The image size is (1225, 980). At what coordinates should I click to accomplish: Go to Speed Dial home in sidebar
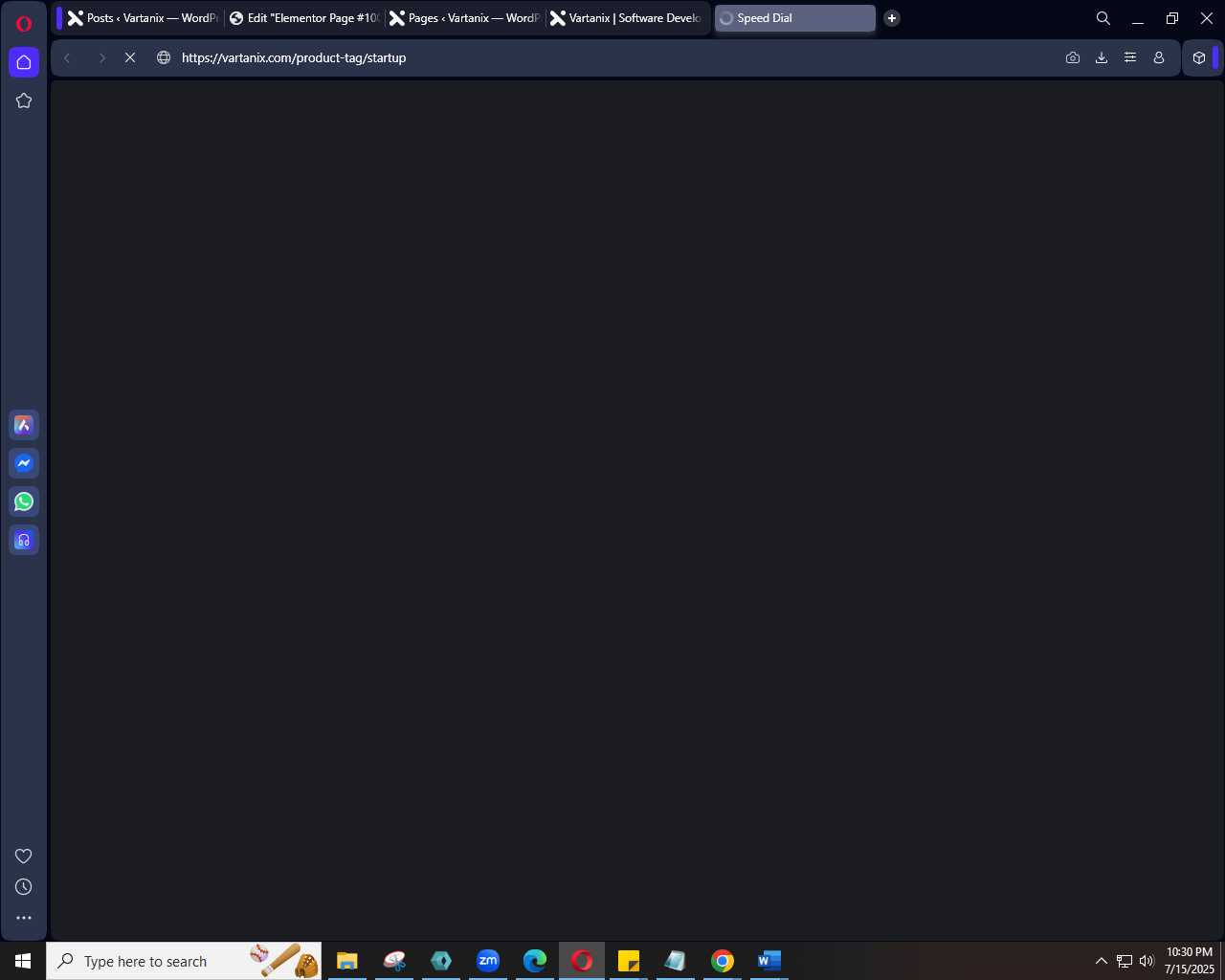point(24,62)
